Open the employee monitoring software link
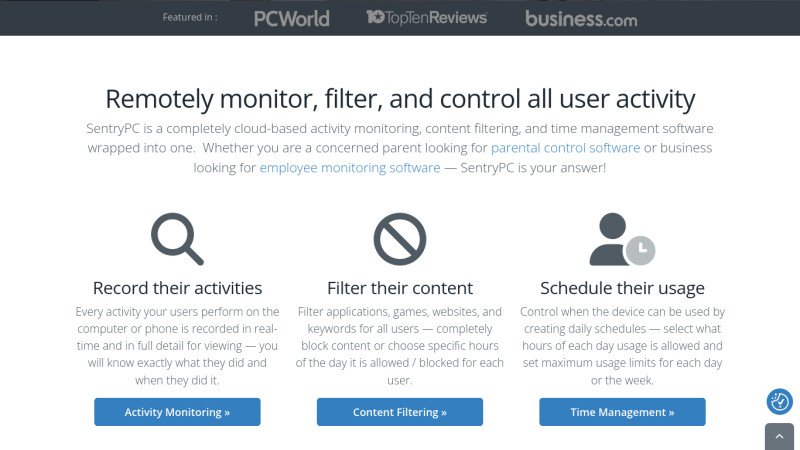This screenshot has width=800, height=450. [x=350, y=167]
